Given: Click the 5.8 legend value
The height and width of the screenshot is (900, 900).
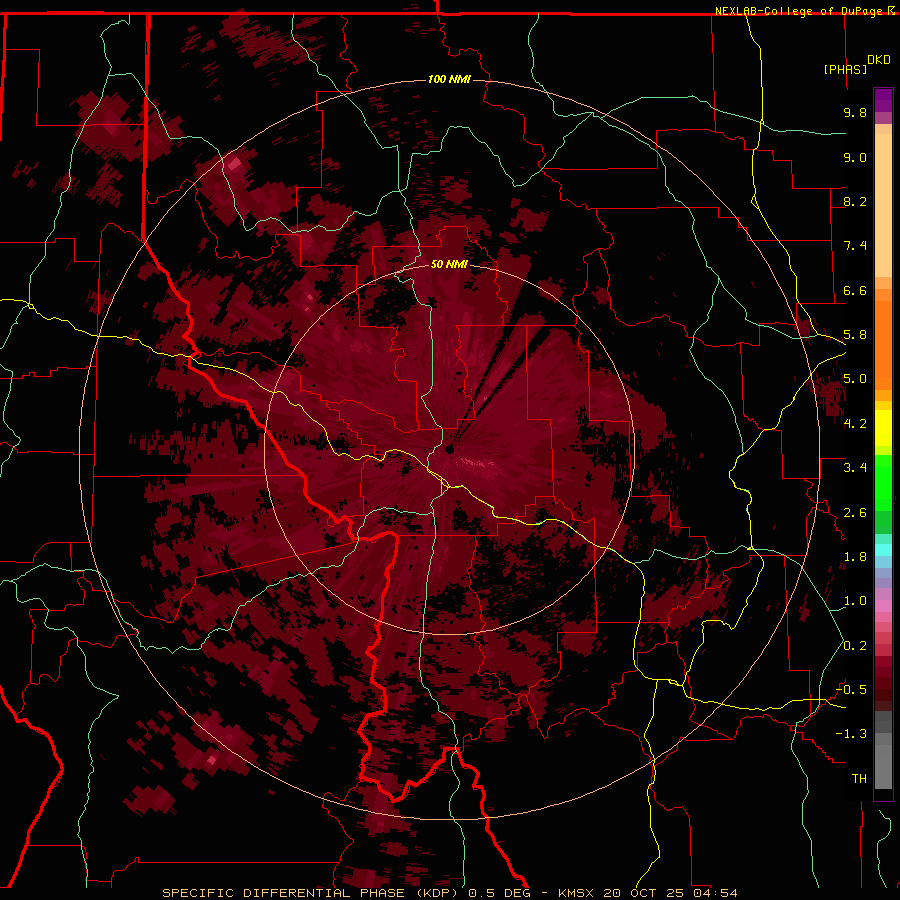Looking at the screenshot, I should click(855, 335).
